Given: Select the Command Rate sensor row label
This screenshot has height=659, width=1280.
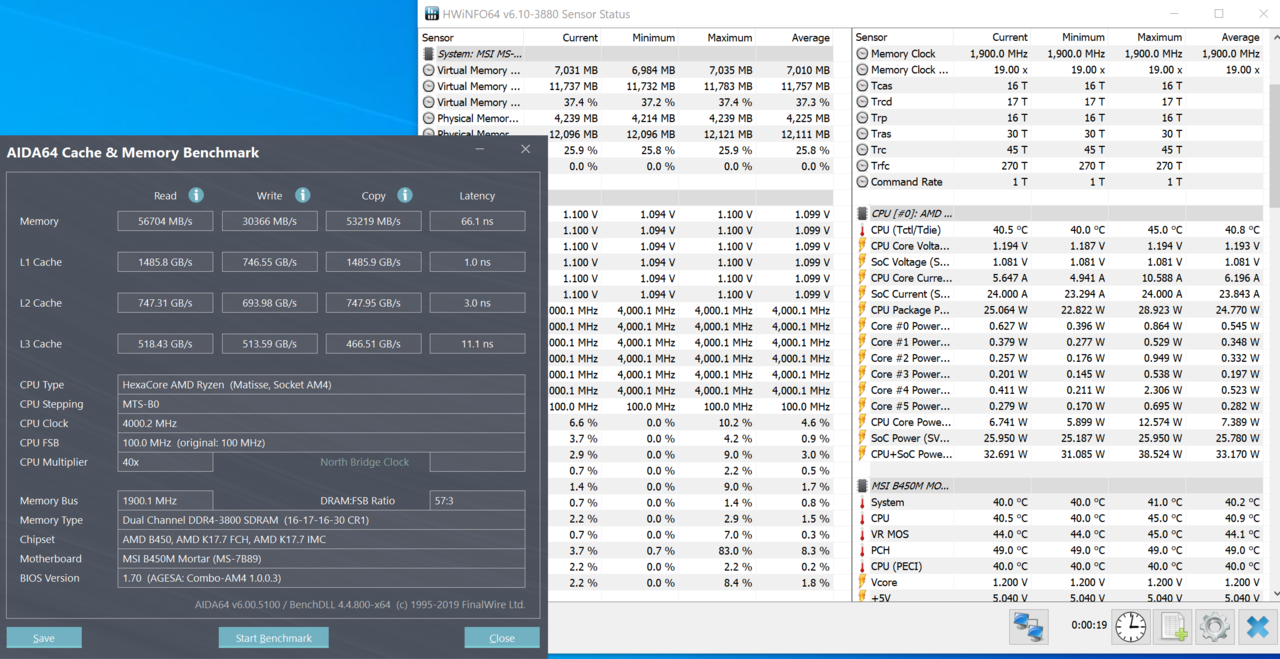Looking at the screenshot, I should pos(908,182).
